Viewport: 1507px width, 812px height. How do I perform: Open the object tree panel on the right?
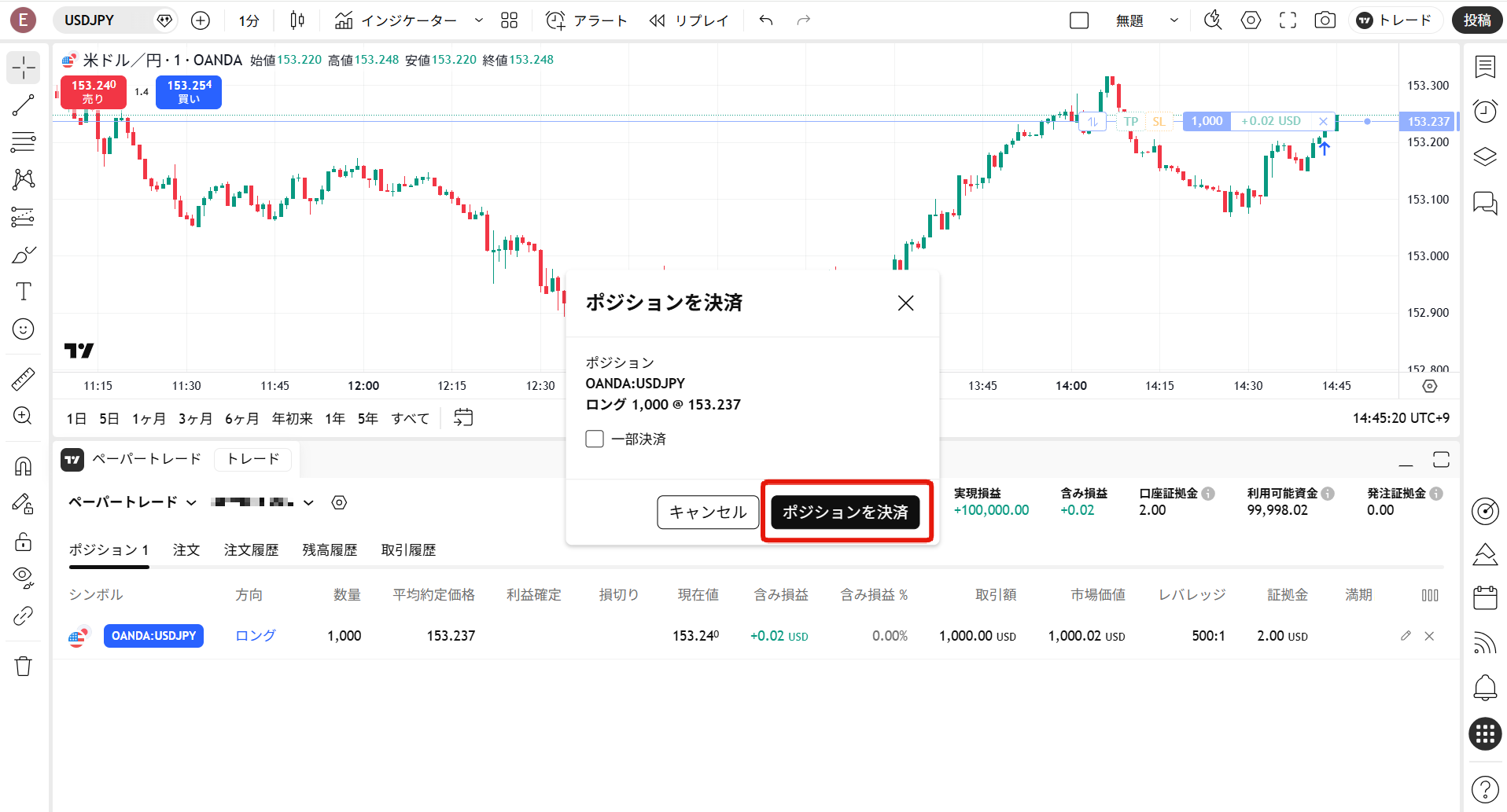click(1485, 156)
